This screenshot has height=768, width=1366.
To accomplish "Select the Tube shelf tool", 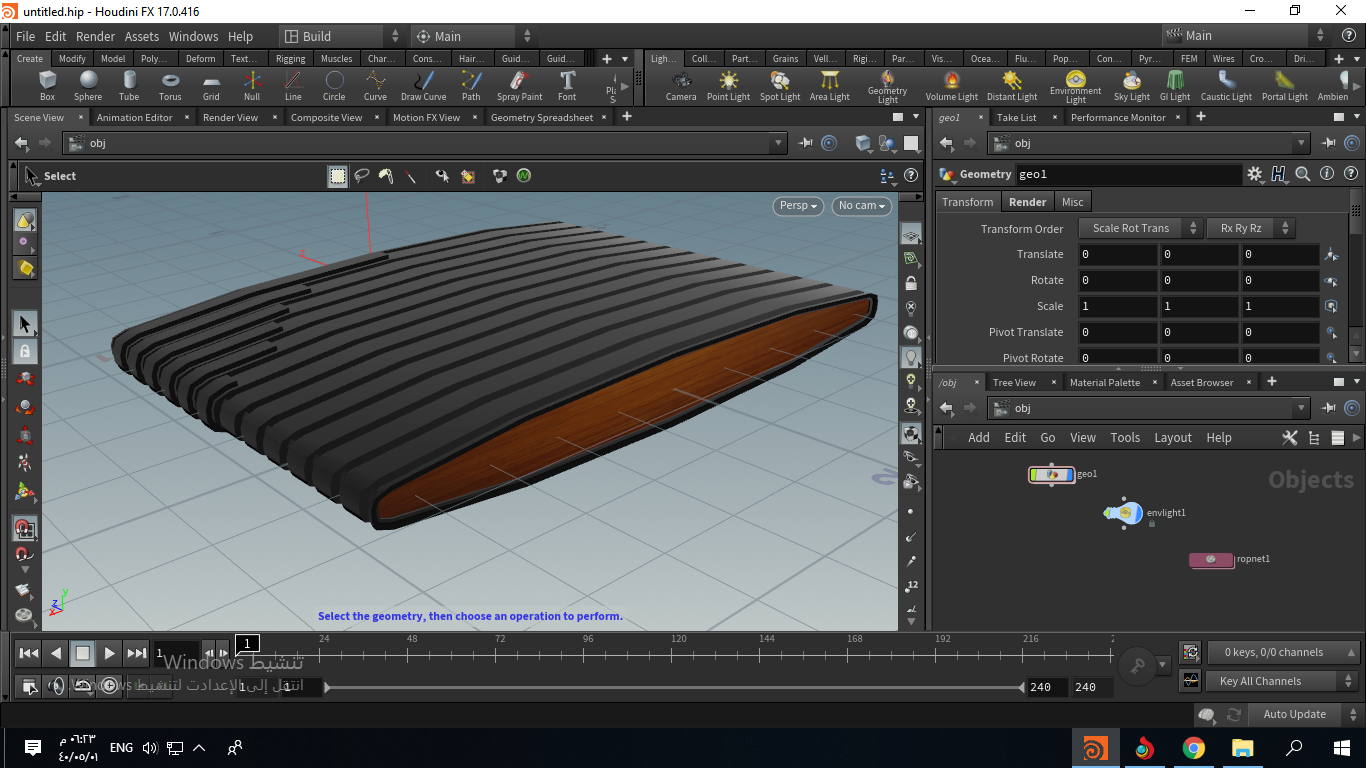I will point(129,85).
